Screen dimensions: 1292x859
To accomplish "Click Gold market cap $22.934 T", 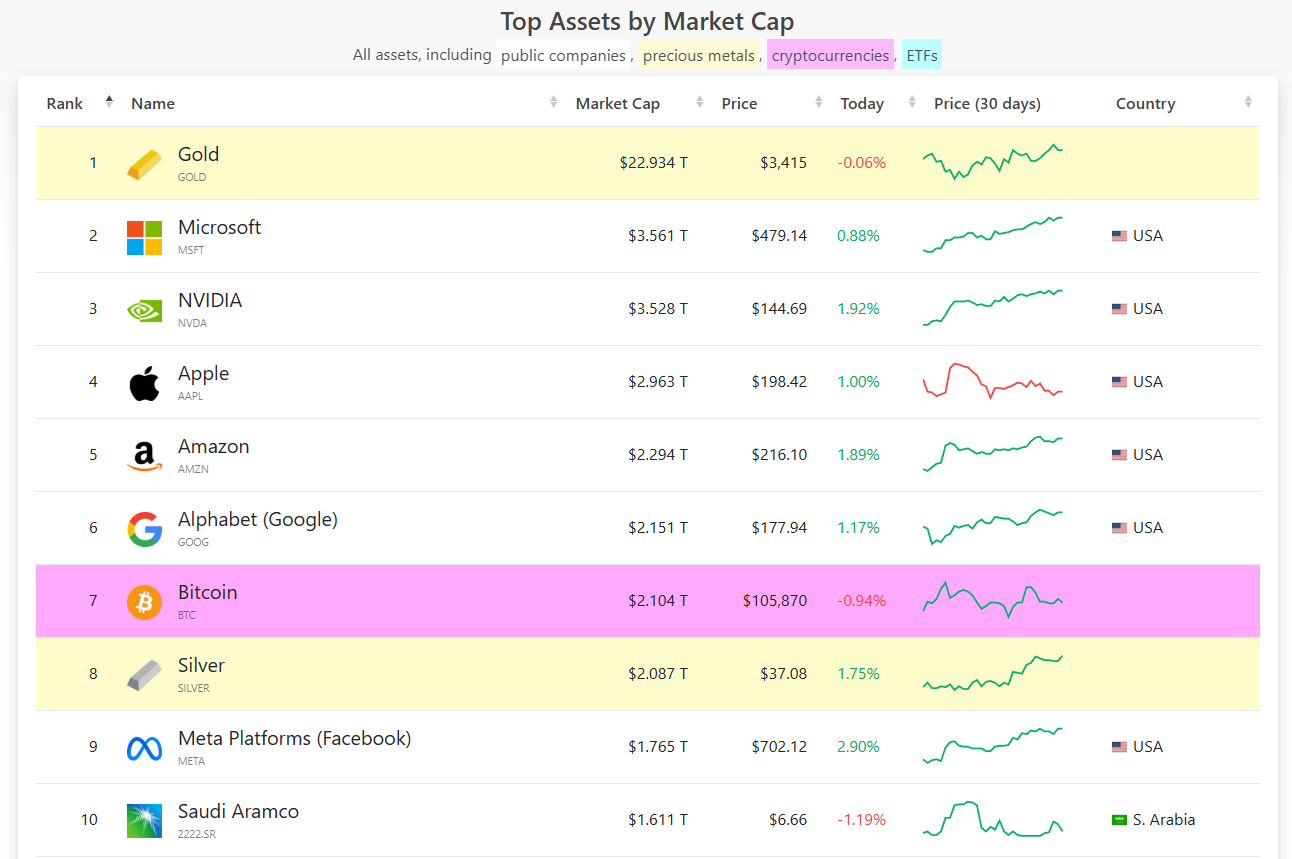I will click(654, 163).
